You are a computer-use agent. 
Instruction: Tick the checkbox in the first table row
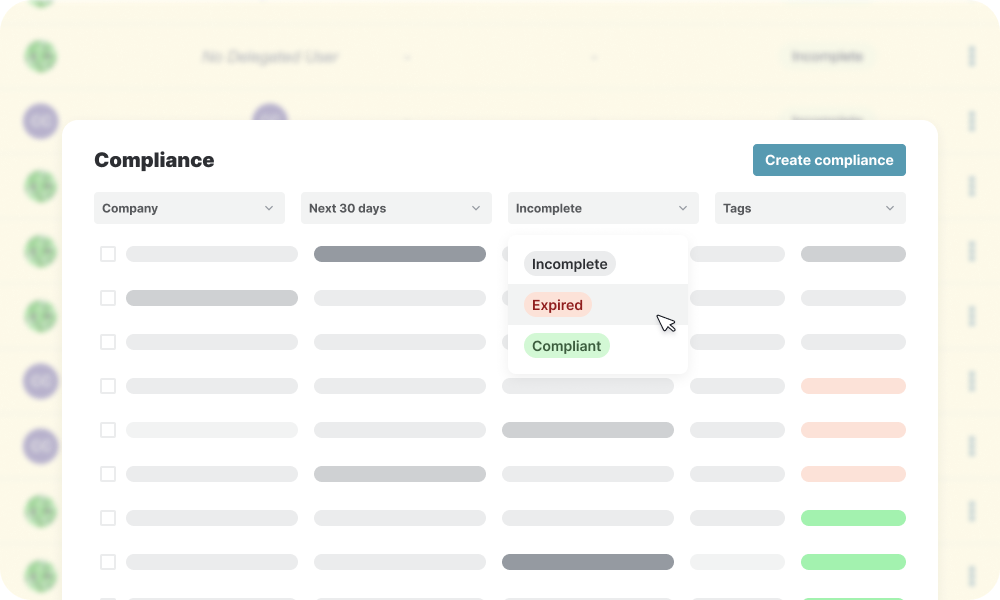108,254
